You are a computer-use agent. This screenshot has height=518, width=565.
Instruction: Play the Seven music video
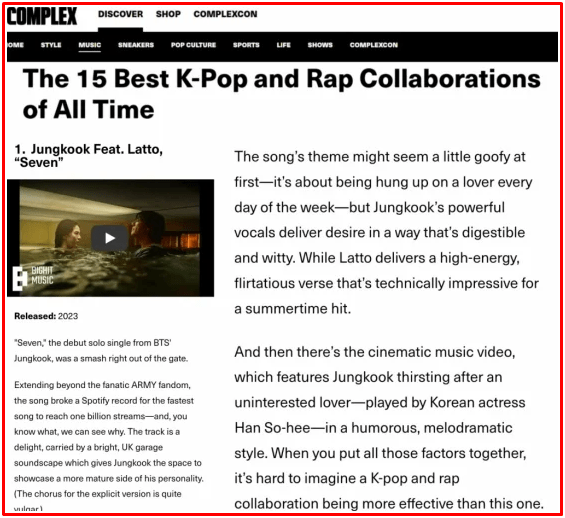pyautogui.click(x=110, y=238)
